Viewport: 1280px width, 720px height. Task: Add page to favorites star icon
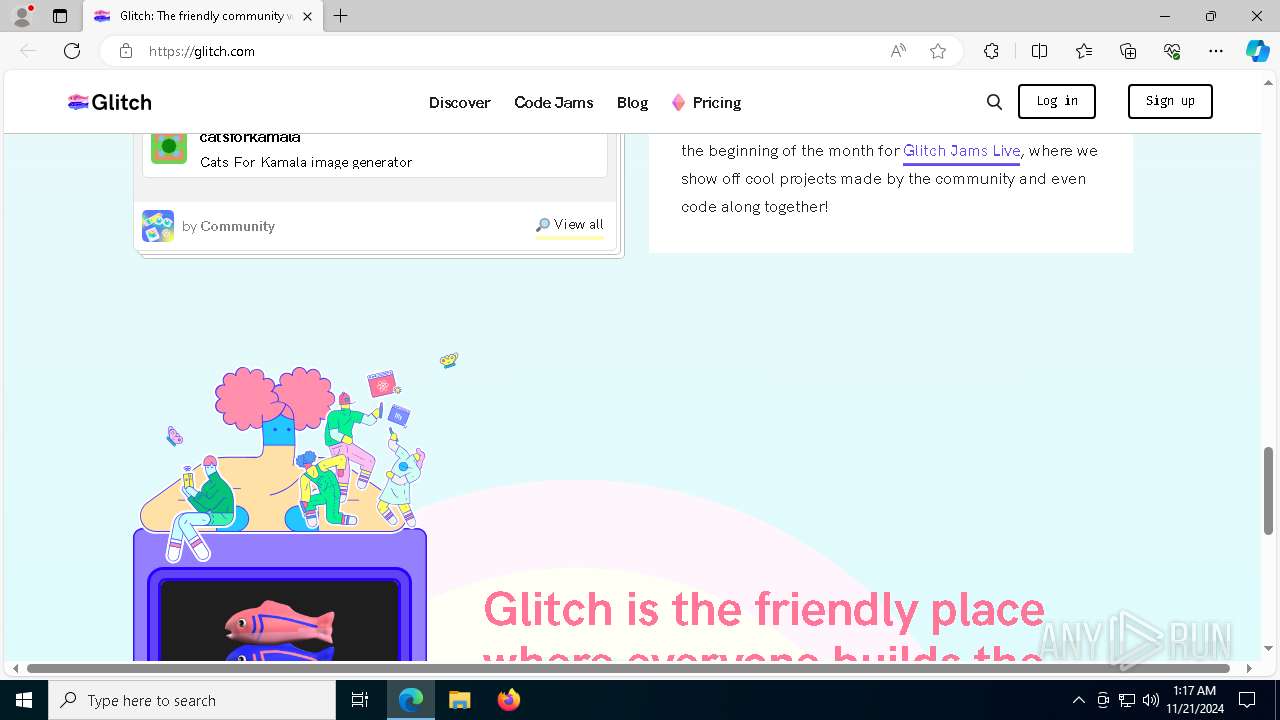tap(938, 51)
